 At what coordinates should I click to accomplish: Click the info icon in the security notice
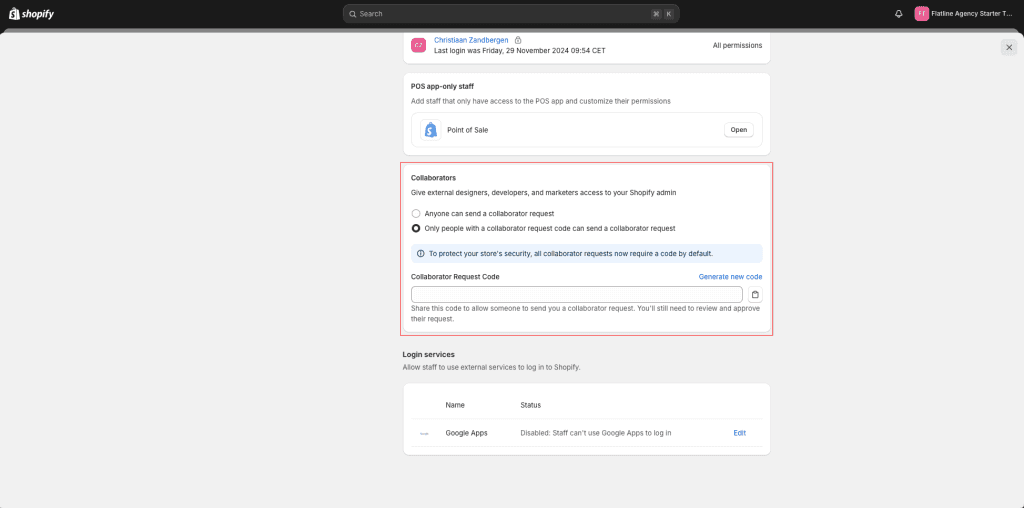click(x=421, y=253)
